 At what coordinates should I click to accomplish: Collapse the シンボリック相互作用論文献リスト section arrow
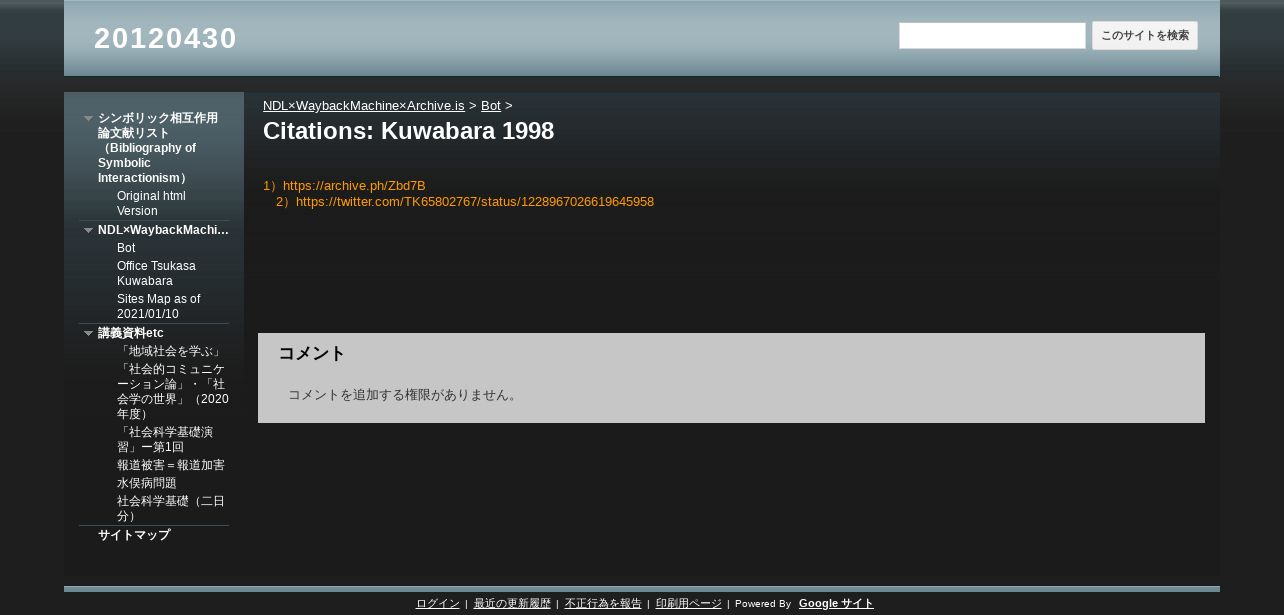click(88, 118)
